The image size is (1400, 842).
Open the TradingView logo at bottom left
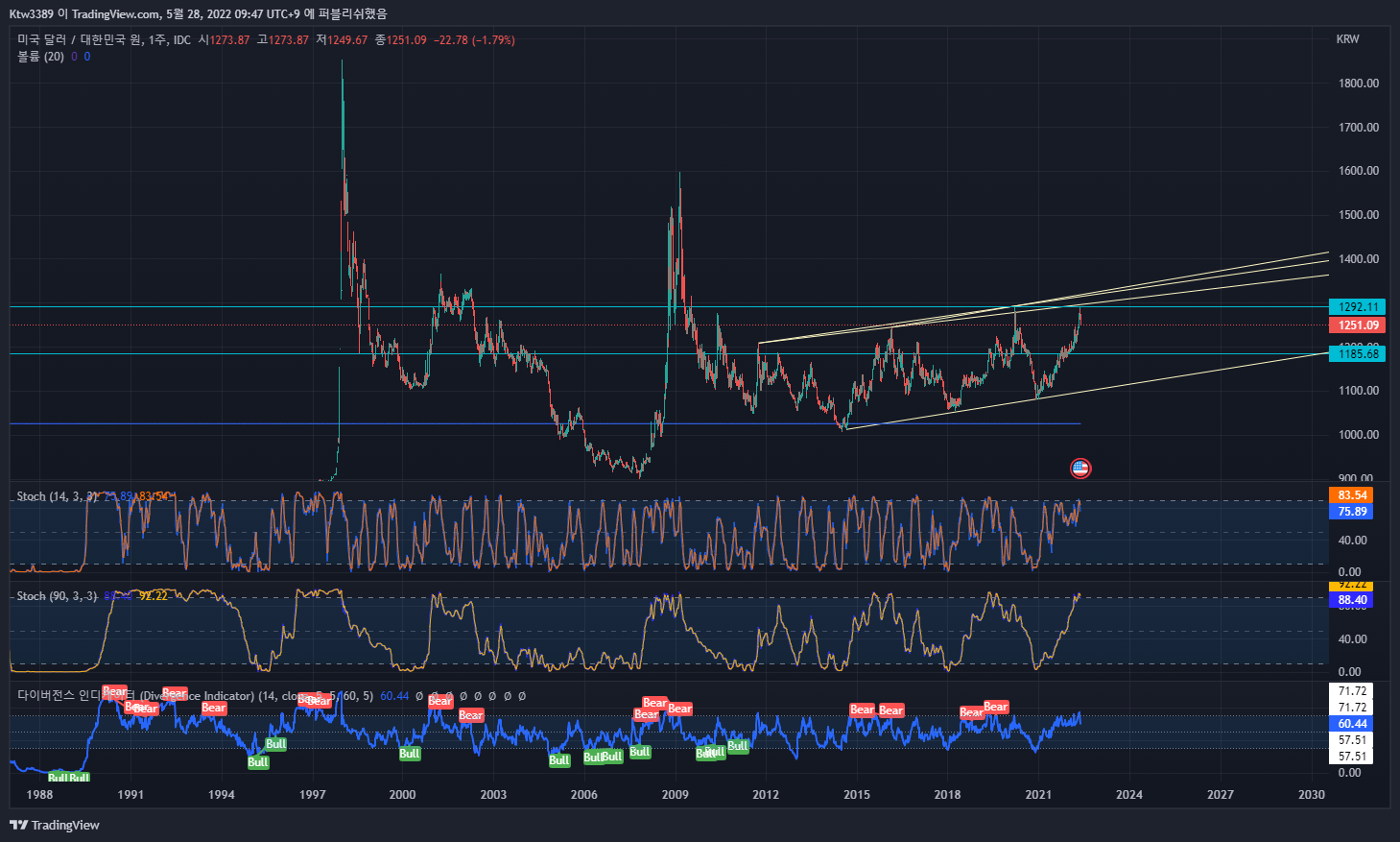(55, 825)
